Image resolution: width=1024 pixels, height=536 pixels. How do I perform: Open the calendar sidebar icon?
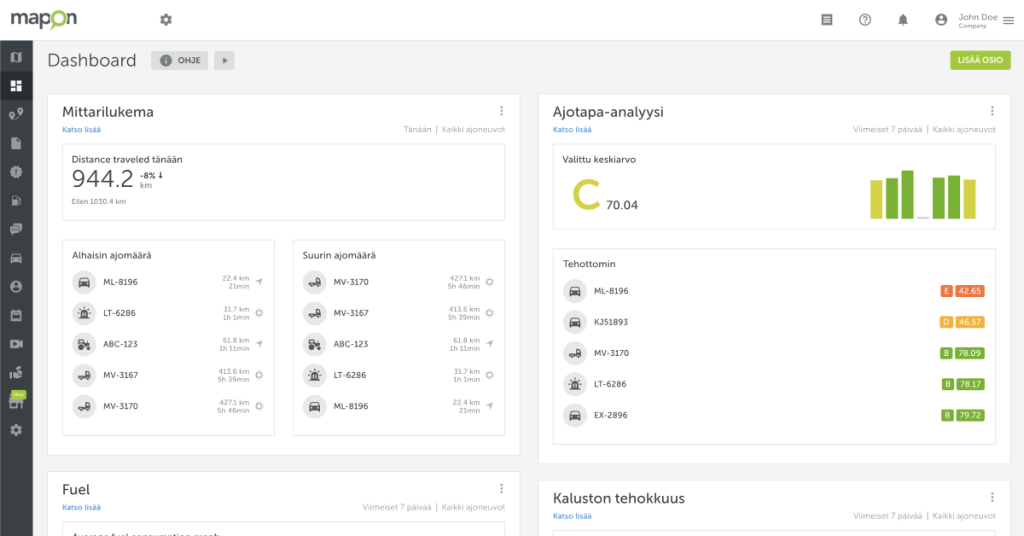coord(16,315)
